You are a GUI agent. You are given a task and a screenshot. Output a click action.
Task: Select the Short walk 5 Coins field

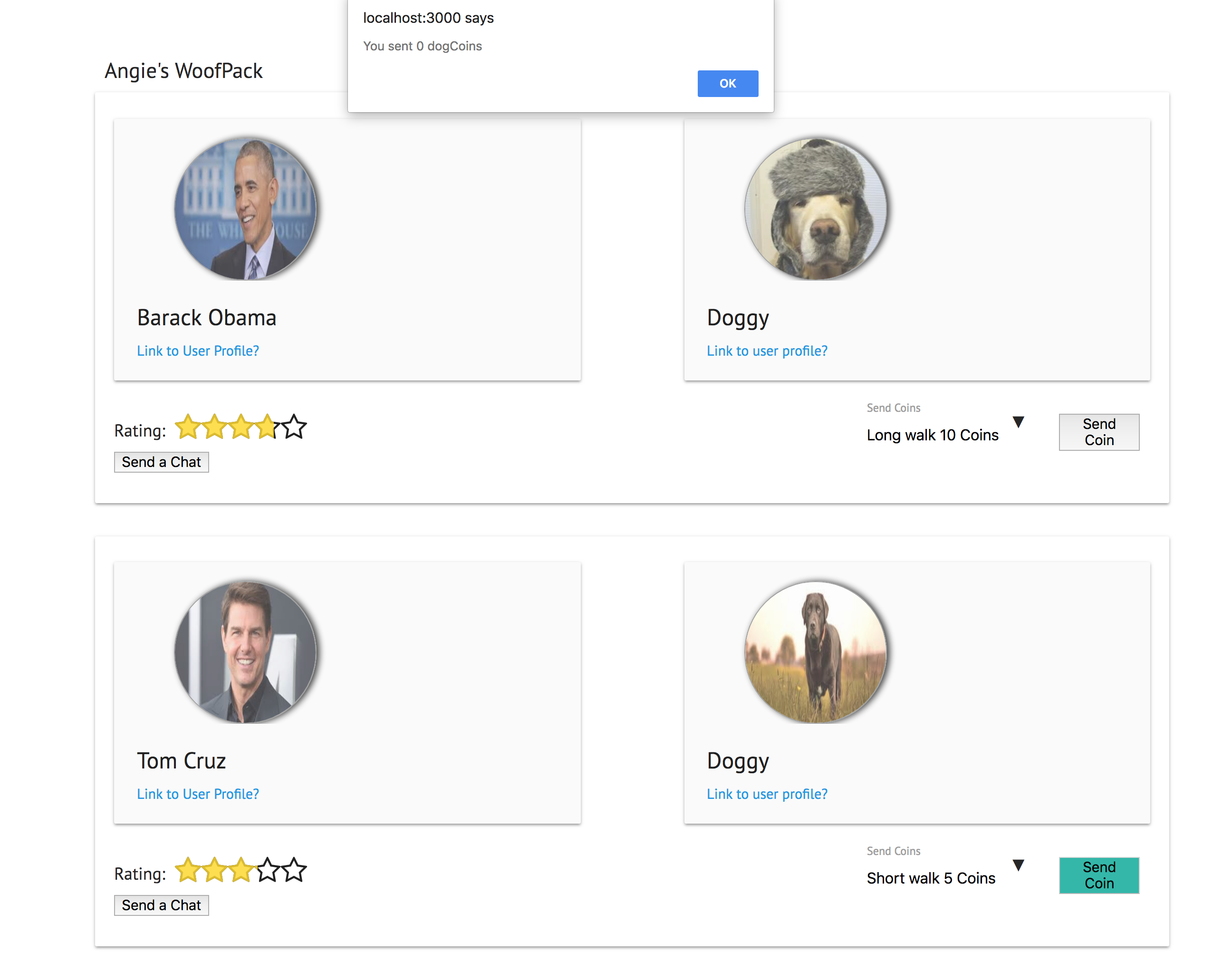(x=945, y=878)
